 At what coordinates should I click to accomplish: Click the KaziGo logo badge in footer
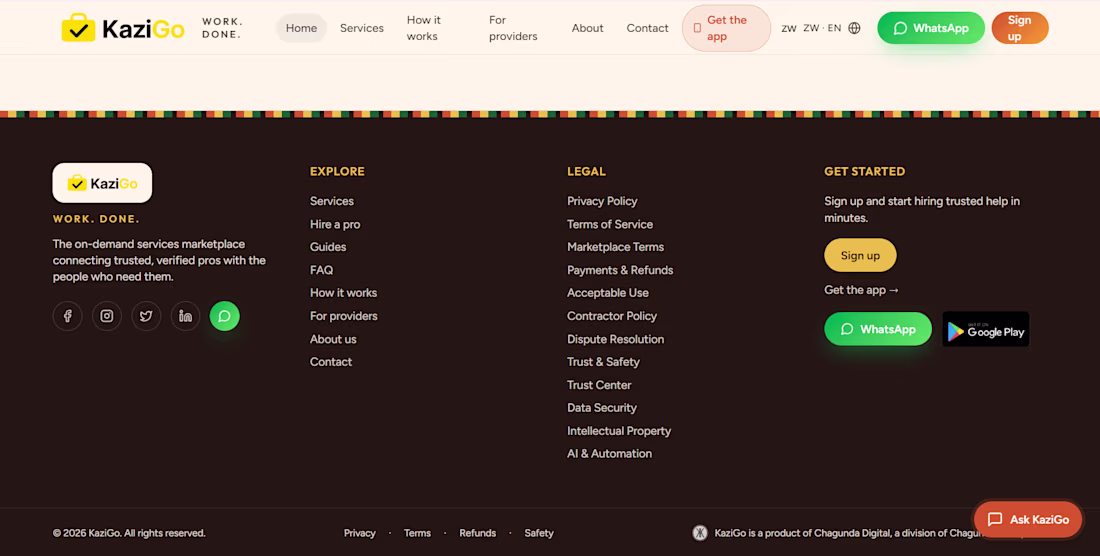pyautogui.click(x=102, y=183)
